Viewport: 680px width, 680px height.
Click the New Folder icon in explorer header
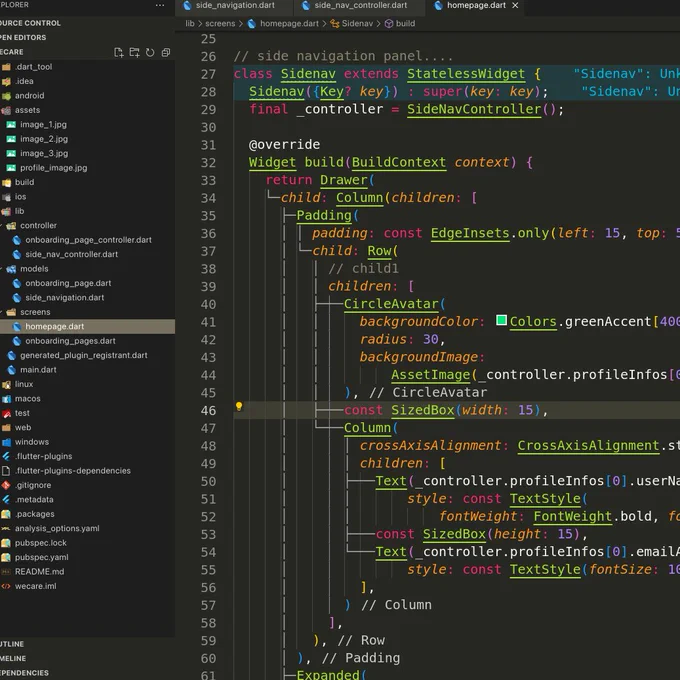tap(134, 52)
